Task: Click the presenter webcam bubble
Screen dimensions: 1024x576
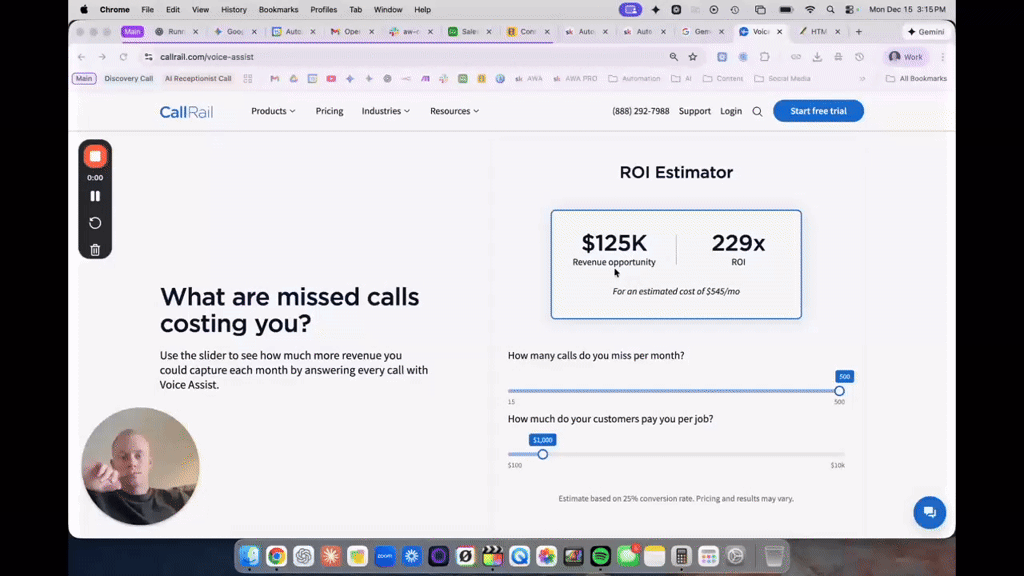Action: (140, 466)
